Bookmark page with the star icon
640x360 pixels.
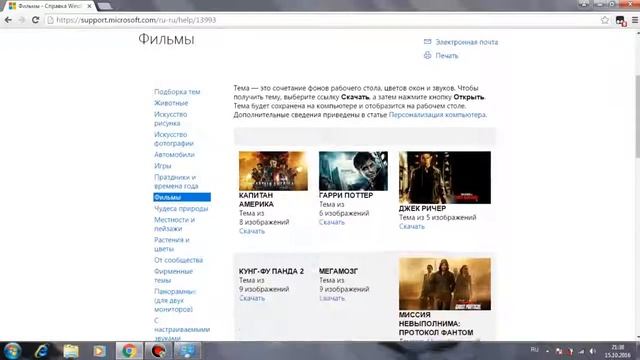pyautogui.click(x=604, y=20)
